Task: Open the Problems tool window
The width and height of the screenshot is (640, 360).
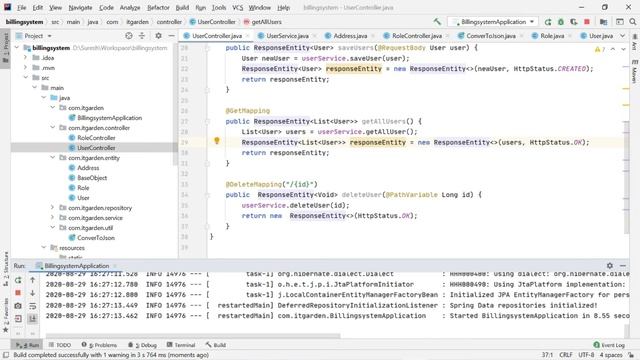Action: [x=99, y=345]
